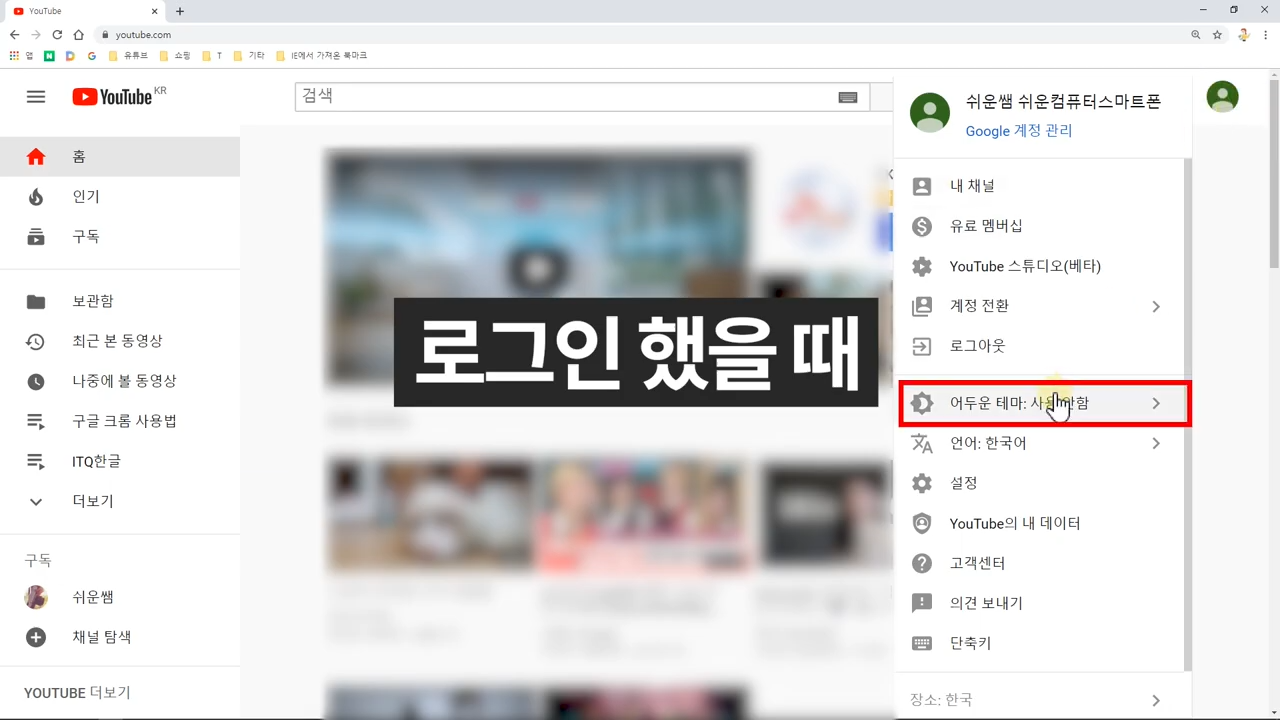The image size is (1280, 720).
Task: Click the account menu scrollbar
Action: click(1188, 414)
